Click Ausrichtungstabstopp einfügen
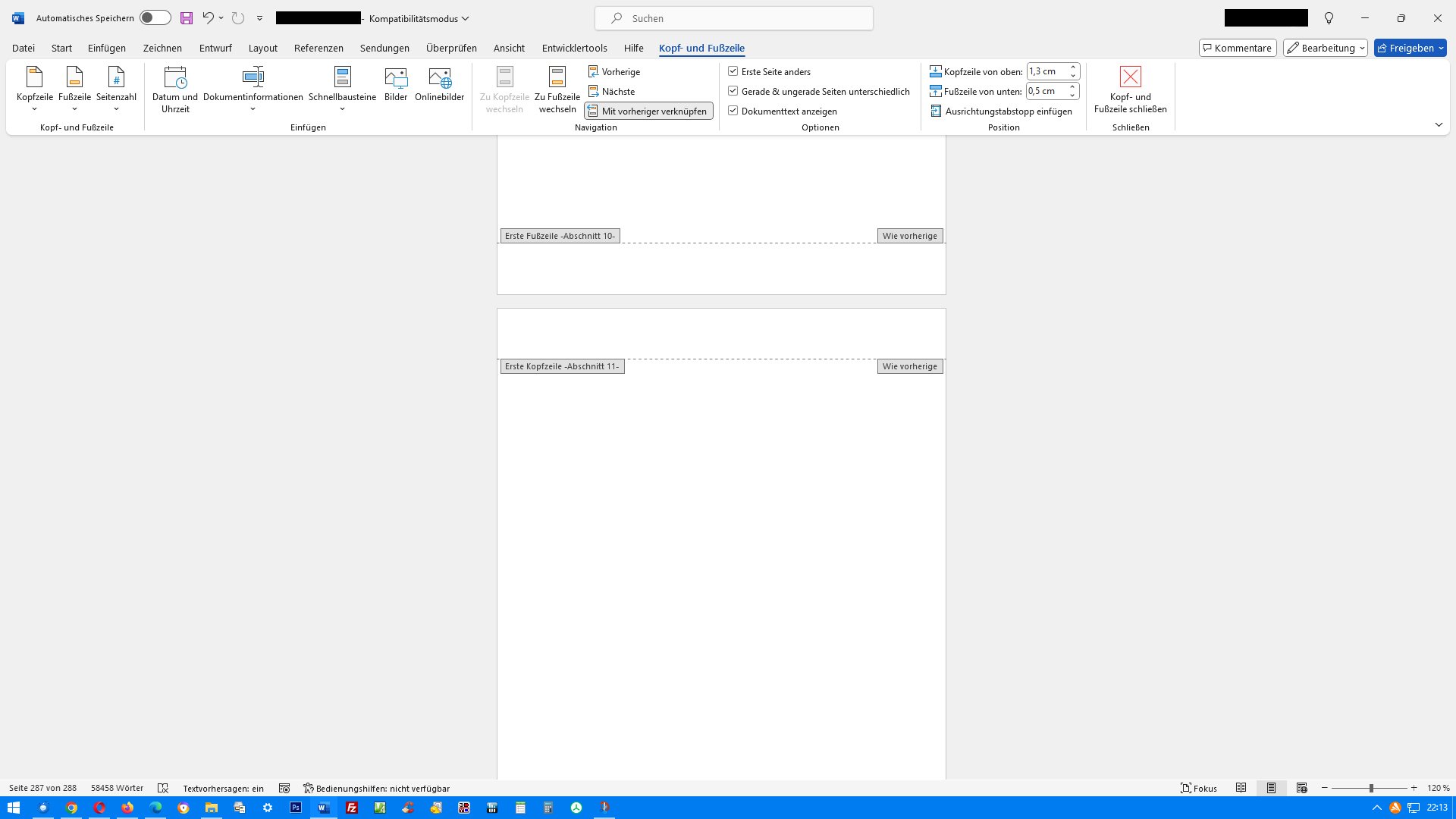This screenshot has width=1456, height=819. point(1001,111)
